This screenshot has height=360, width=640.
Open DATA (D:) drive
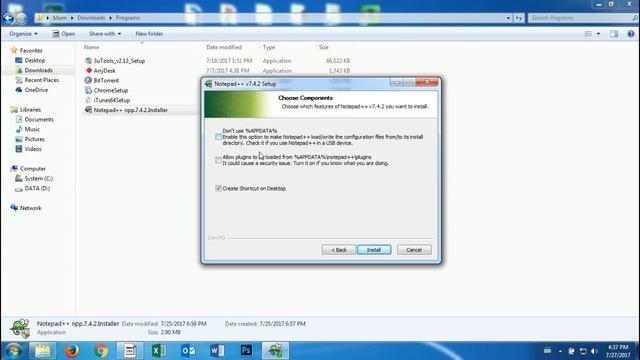tap(37, 188)
